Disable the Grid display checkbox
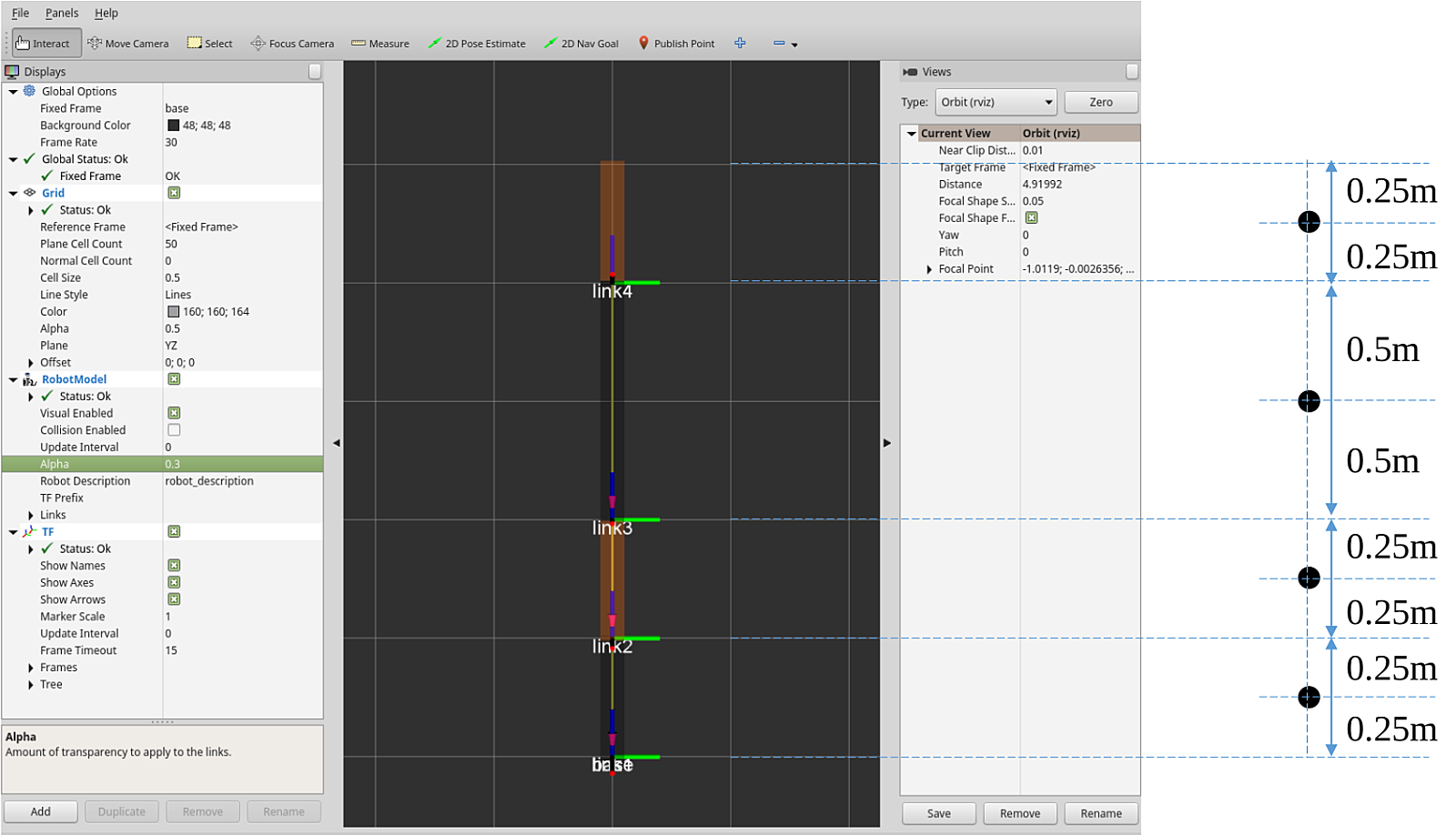 pos(174,193)
